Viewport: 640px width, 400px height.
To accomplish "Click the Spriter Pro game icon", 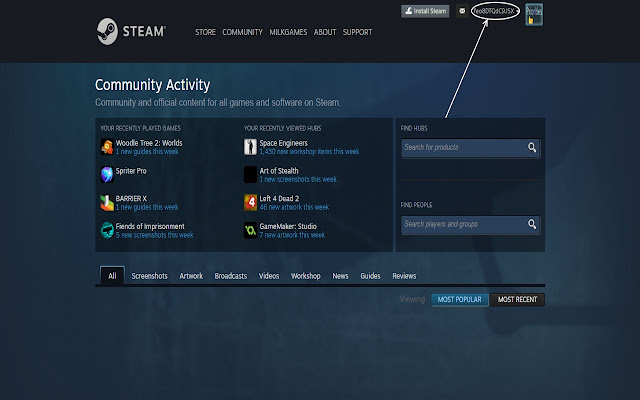I will (x=107, y=175).
